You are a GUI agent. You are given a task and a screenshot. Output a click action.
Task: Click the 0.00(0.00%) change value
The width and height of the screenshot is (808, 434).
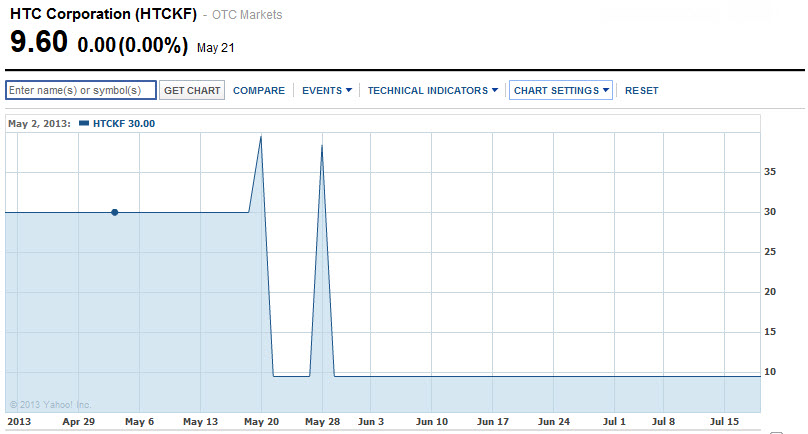pyautogui.click(x=133, y=45)
